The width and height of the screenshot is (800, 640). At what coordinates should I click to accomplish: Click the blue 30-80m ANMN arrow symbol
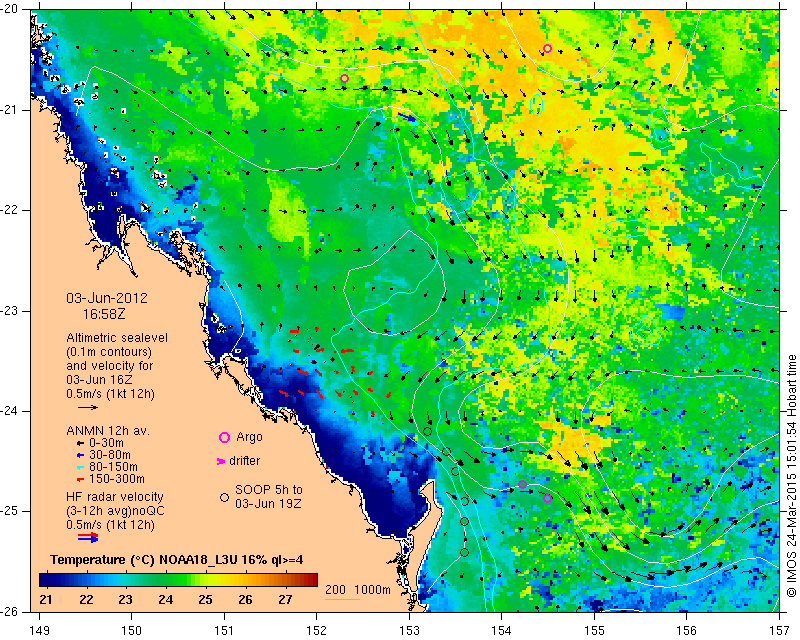click(80, 455)
